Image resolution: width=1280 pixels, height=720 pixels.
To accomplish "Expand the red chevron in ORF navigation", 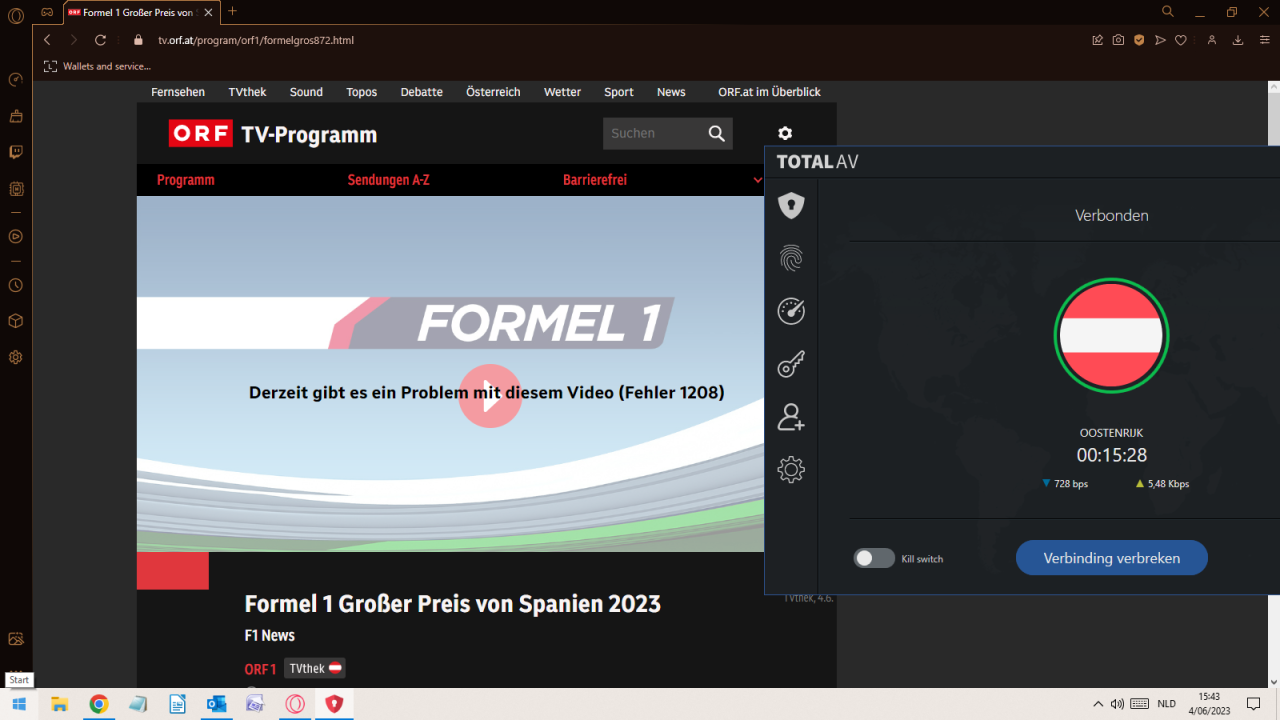I will pos(758,180).
